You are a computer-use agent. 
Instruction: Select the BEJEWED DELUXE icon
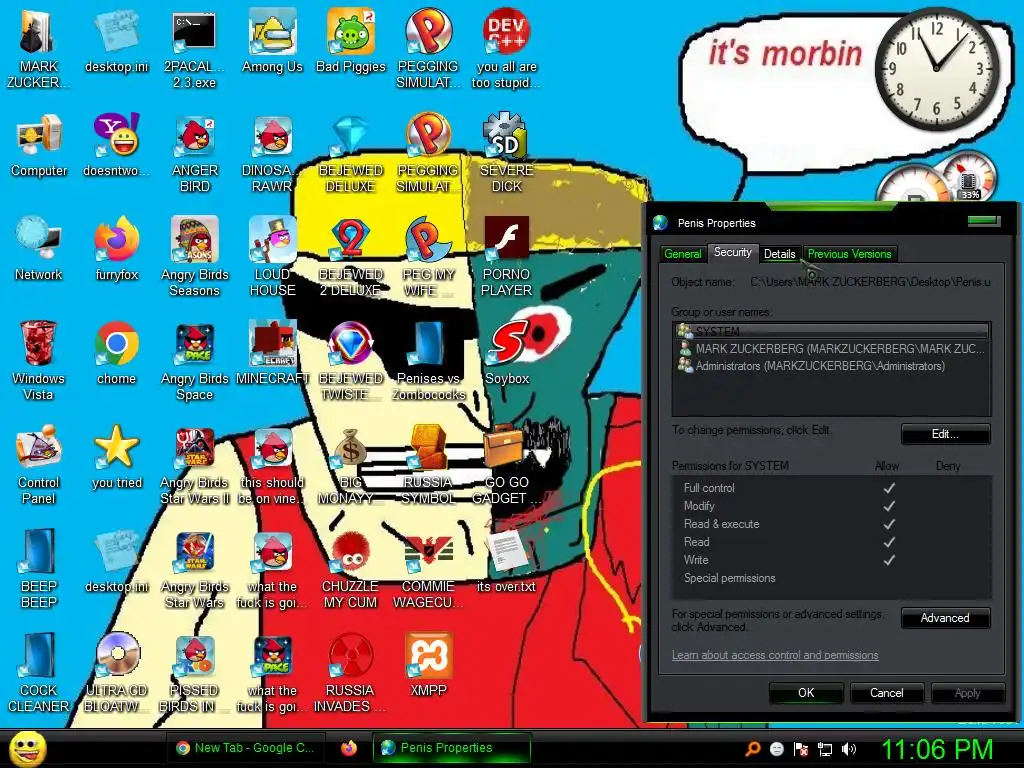351,153
